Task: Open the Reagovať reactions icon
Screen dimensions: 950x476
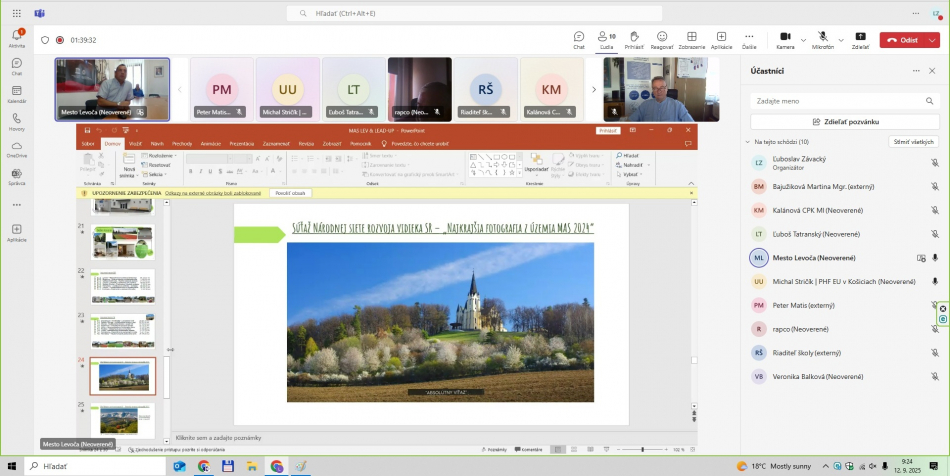Action: (662, 38)
